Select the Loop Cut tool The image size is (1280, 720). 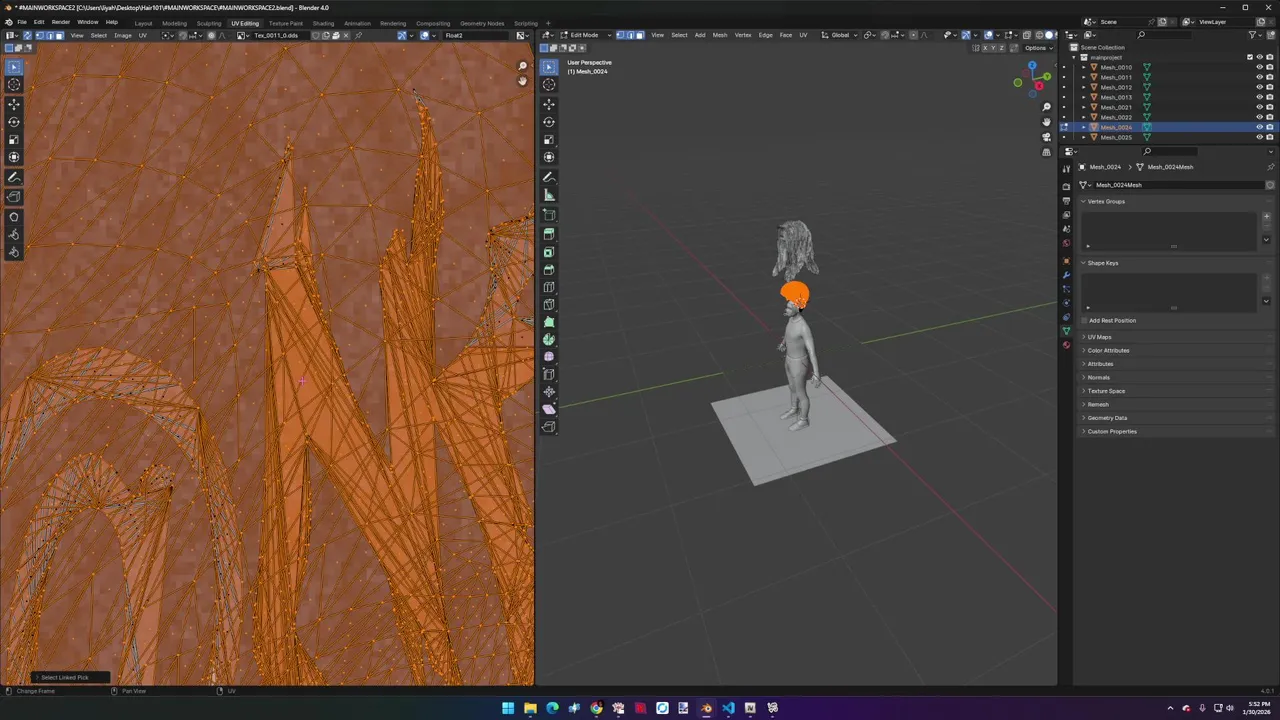(549, 287)
